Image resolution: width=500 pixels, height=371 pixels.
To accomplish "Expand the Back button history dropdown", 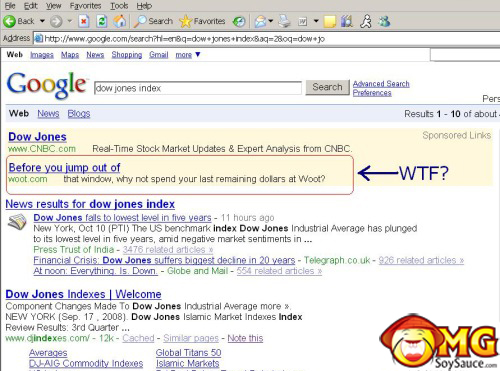I will (42, 21).
